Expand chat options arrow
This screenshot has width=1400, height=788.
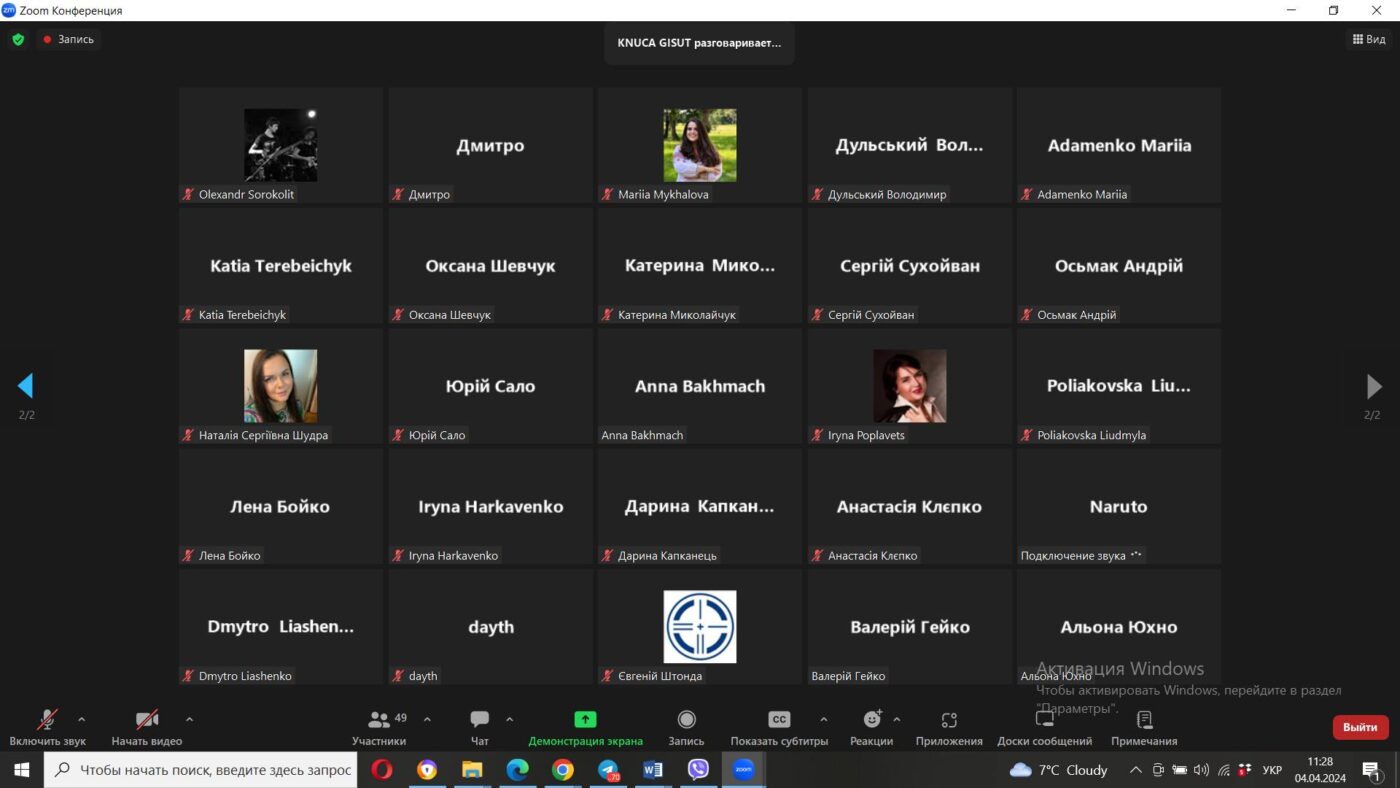click(509, 719)
